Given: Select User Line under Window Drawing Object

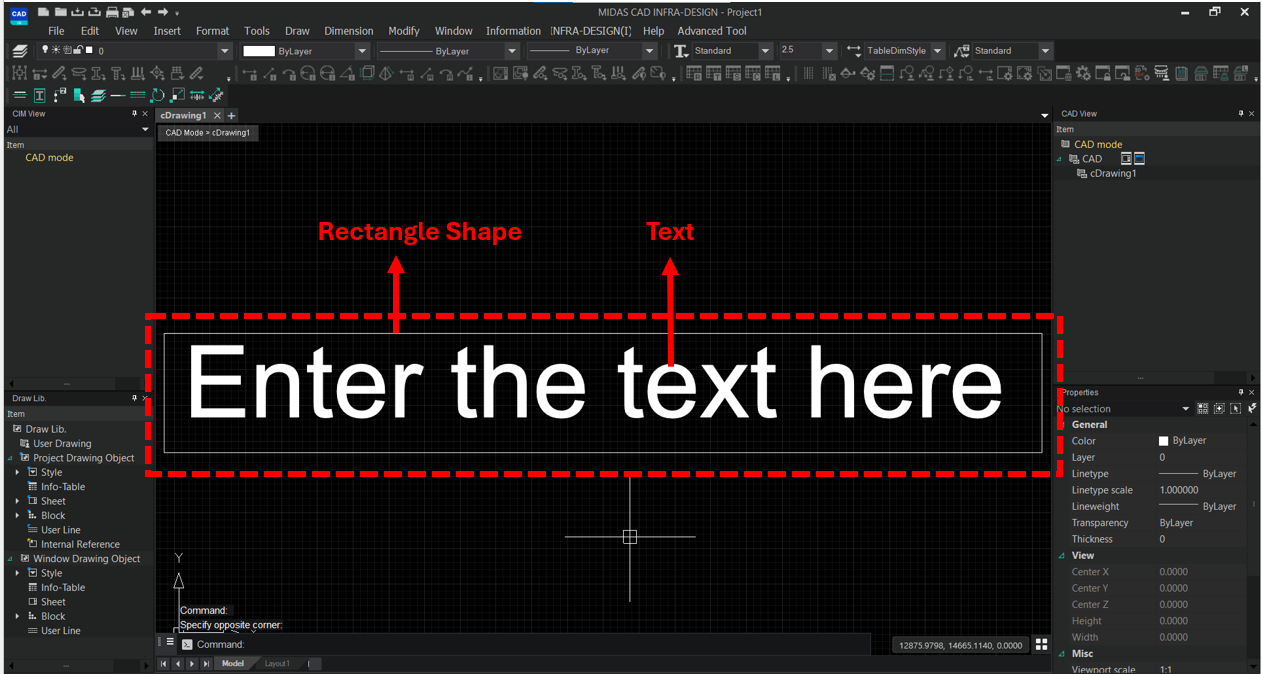Looking at the screenshot, I should click(x=61, y=631).
